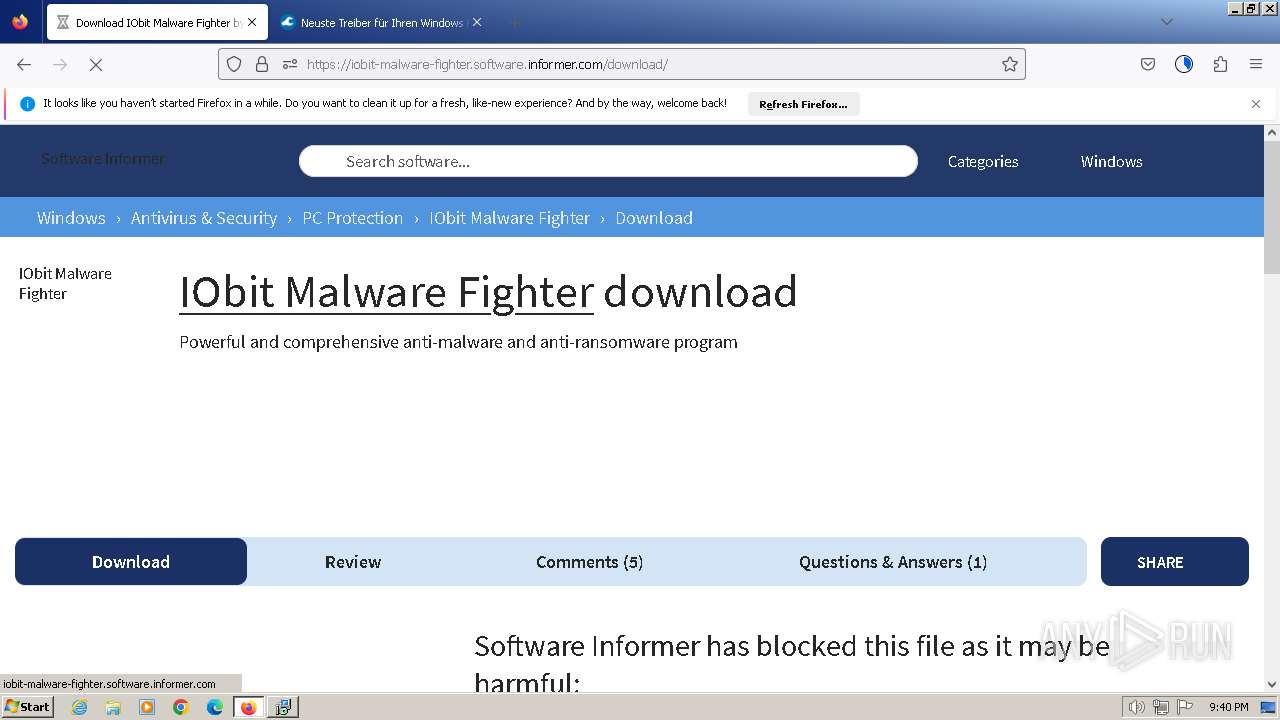The height and width of the screenshot is (720, 1280).
Task: Click the 9:40 PM system clock
Action: [1228, 707]
